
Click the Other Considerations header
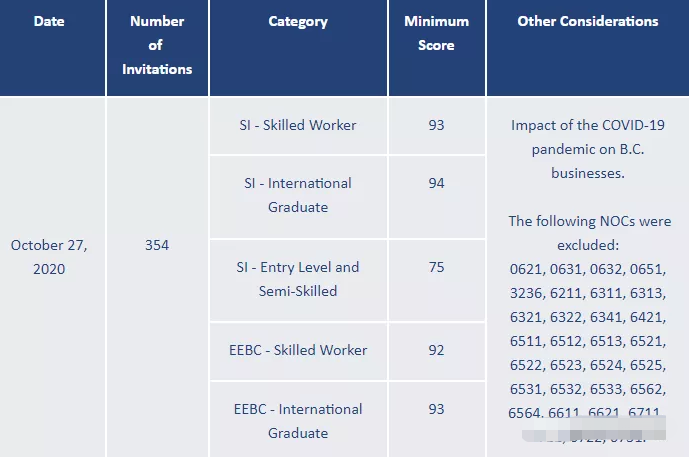588,21
